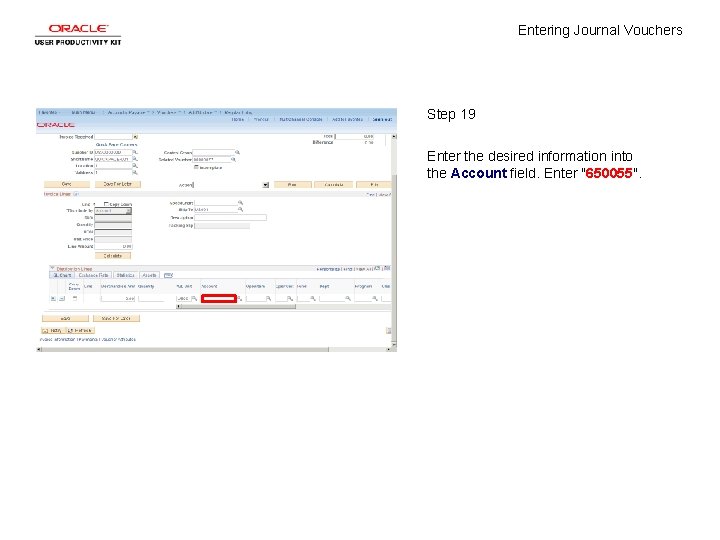
Task: Click the Account input field
Action: (219, 298)
